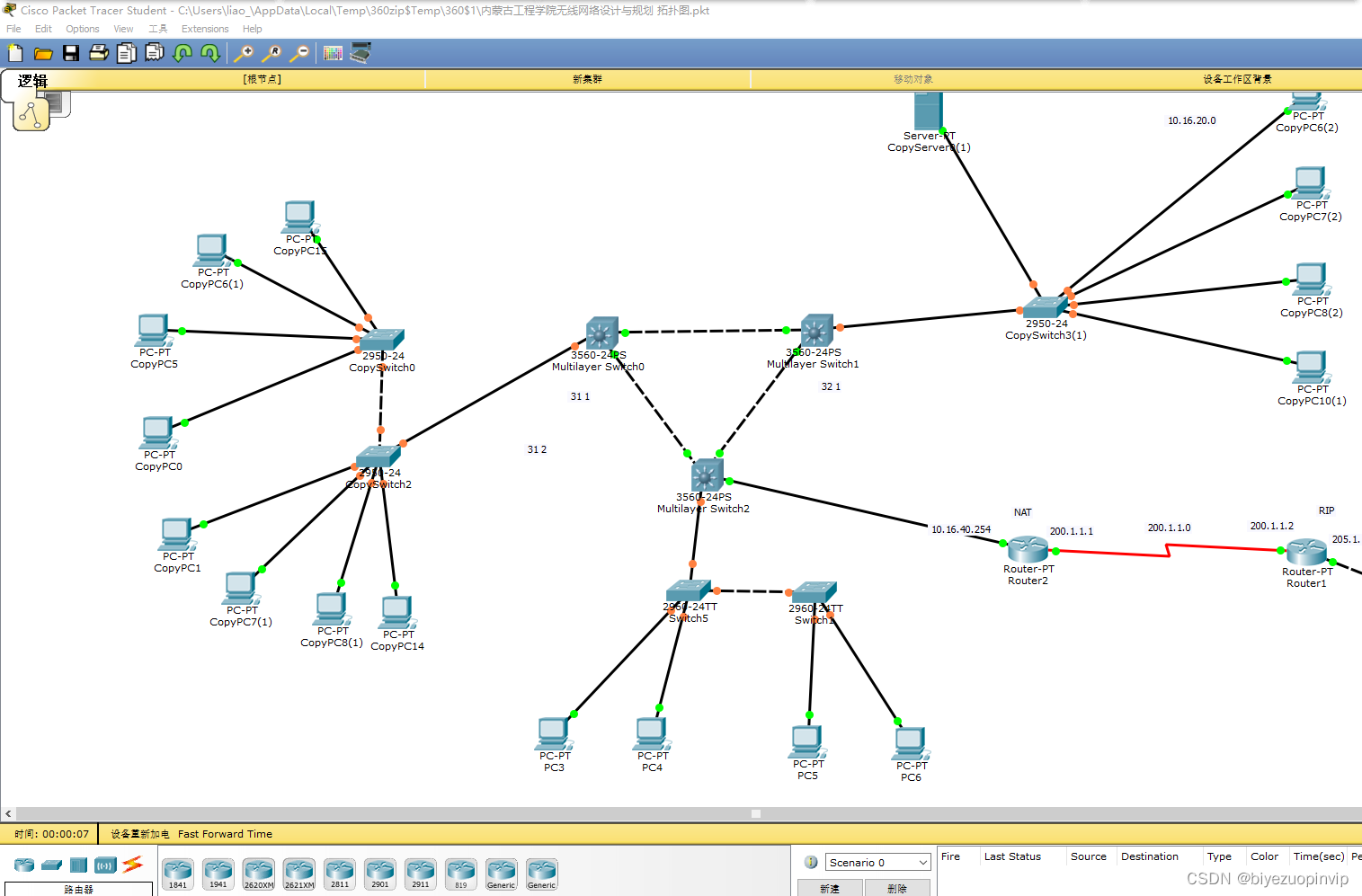Screen dimensions: 1362x896
Task: Open the File menu
Action: [13, 29]
